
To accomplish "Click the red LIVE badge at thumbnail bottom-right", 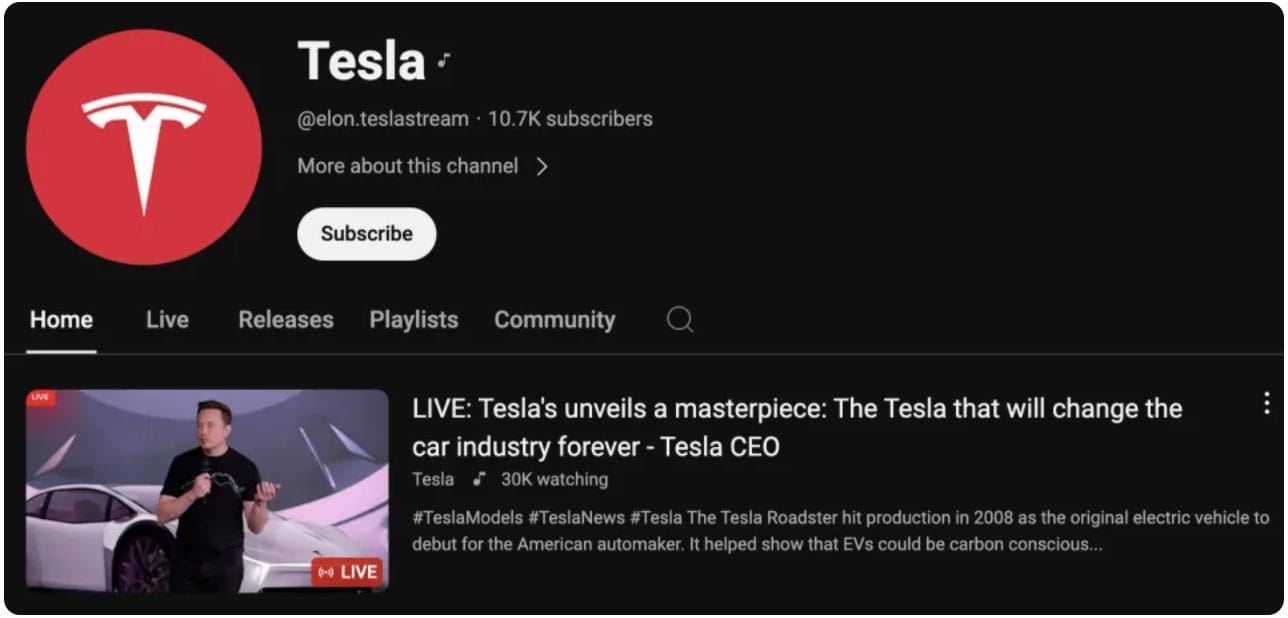I will (x=347, y=572).
